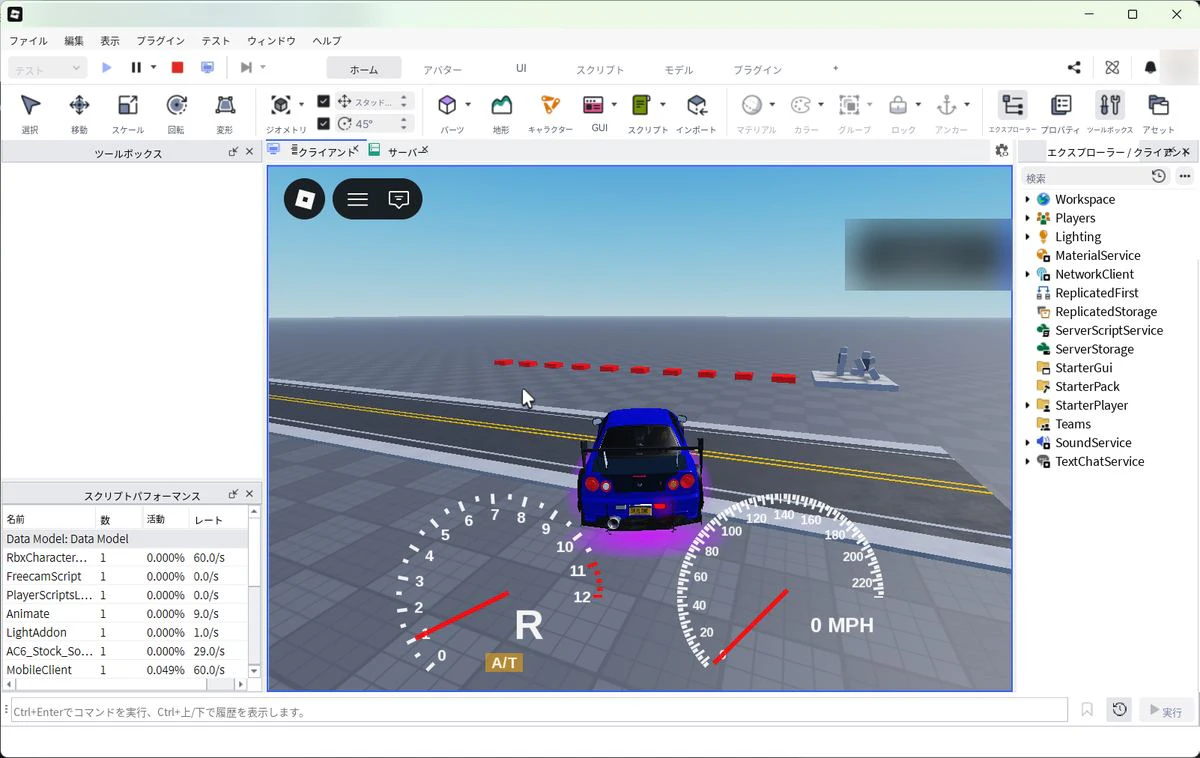Click the キャラクター (Character) icon
This screenshot has height=758, width=1200.
(x=550, y=113)
